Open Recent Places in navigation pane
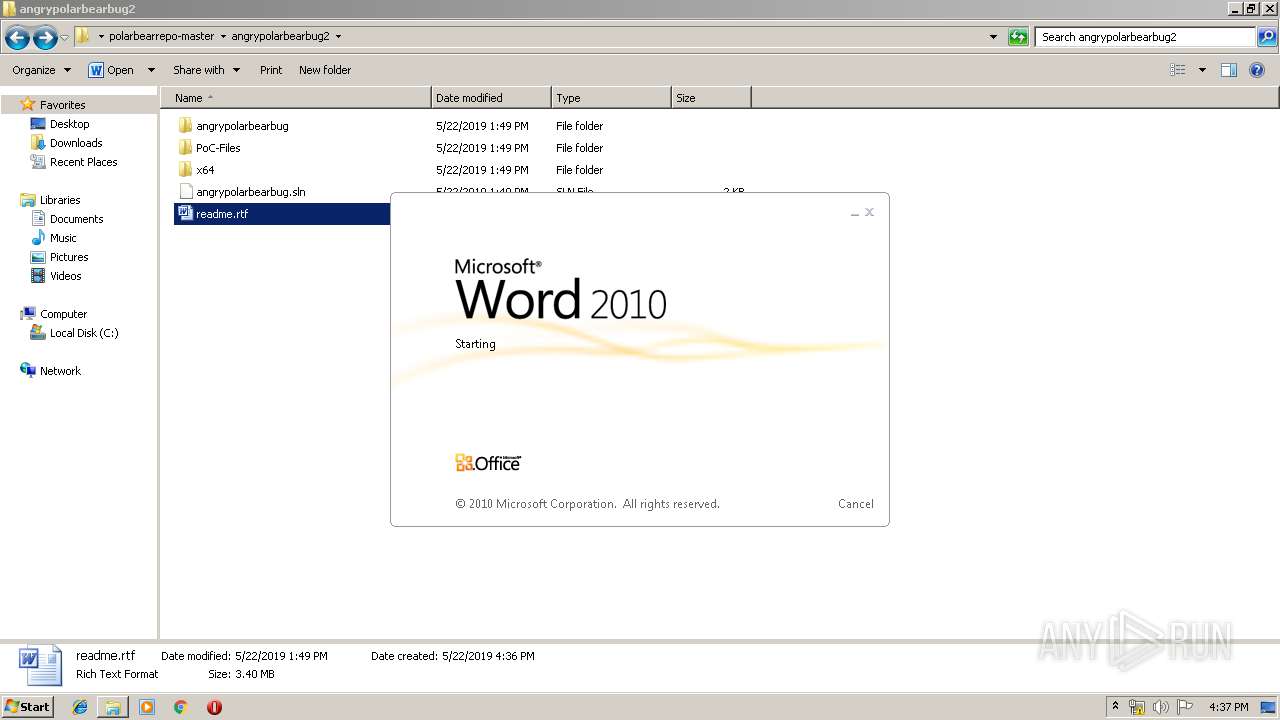The image size is (1280, 720). [83, 162]
